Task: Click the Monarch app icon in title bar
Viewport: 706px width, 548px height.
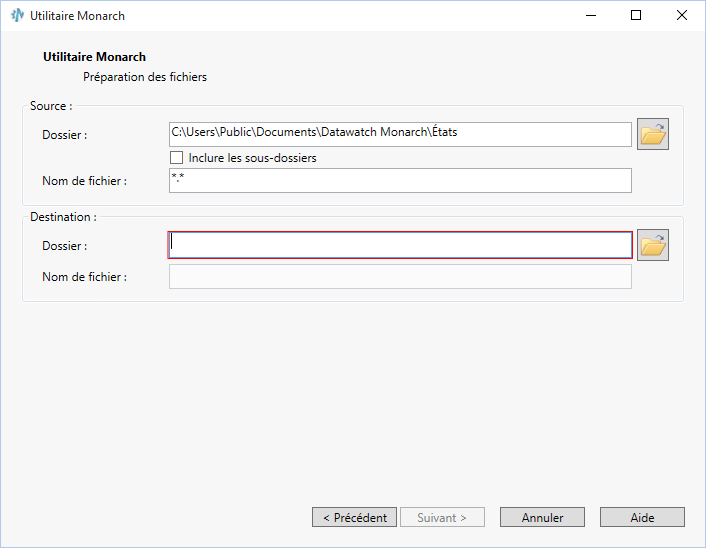Action: tap(17, 16)
